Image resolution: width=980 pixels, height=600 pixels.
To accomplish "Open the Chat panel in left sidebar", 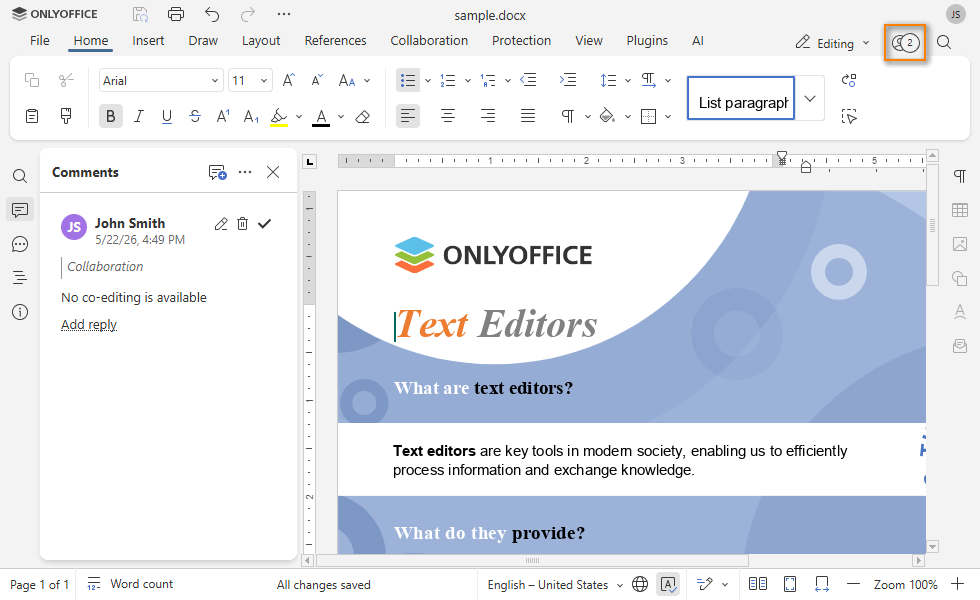I will (20, 244).
